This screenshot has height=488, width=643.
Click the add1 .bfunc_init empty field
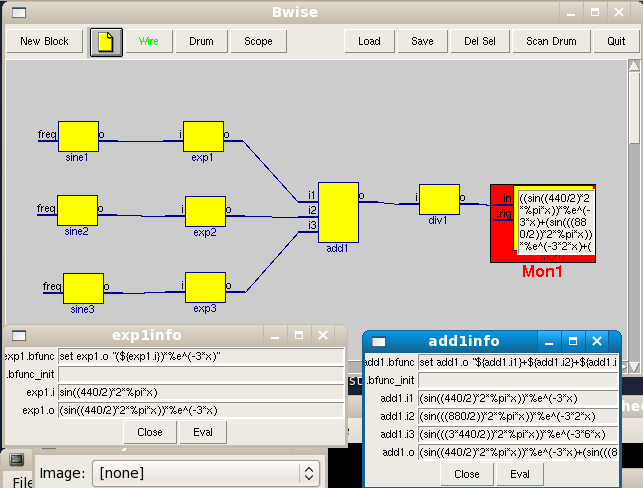(518, 380)
